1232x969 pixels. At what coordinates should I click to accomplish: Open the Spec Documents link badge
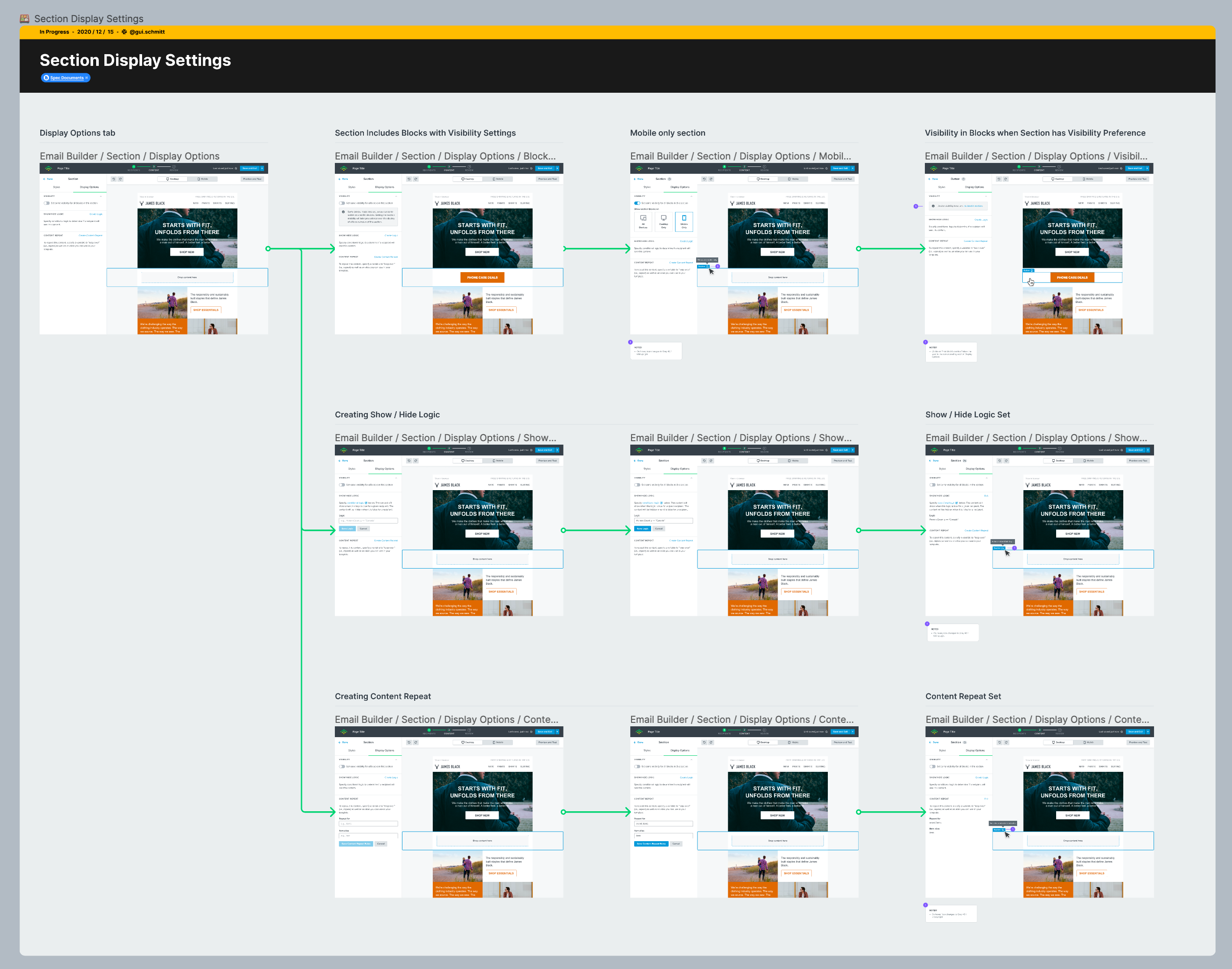[x=66, y=78]
